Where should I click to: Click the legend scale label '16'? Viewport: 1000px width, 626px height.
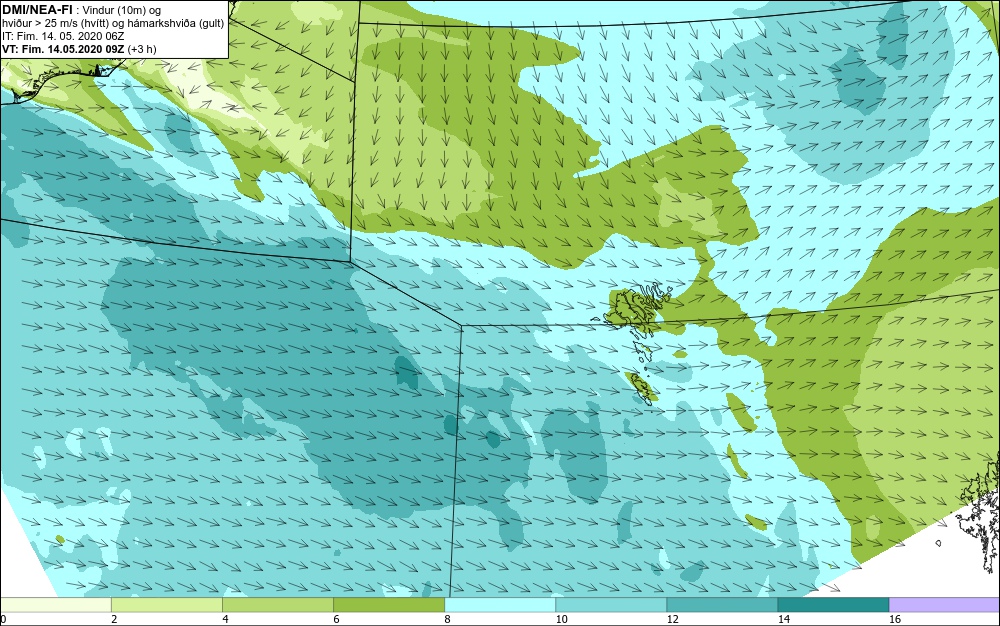tap(895, 619)
